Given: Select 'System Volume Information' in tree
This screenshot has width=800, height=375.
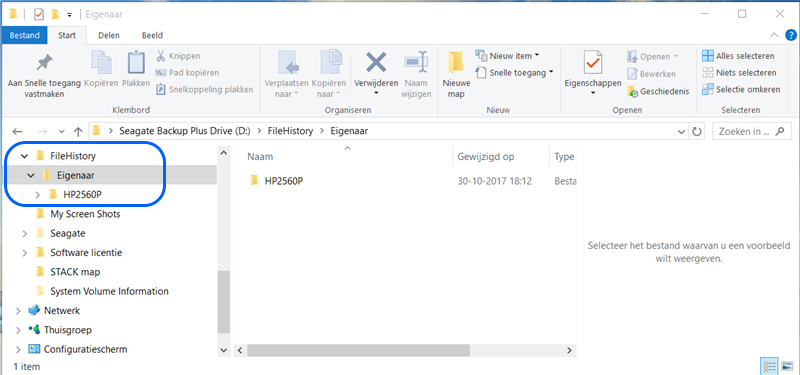Looking at the screenshot, I should pos(109,291).
